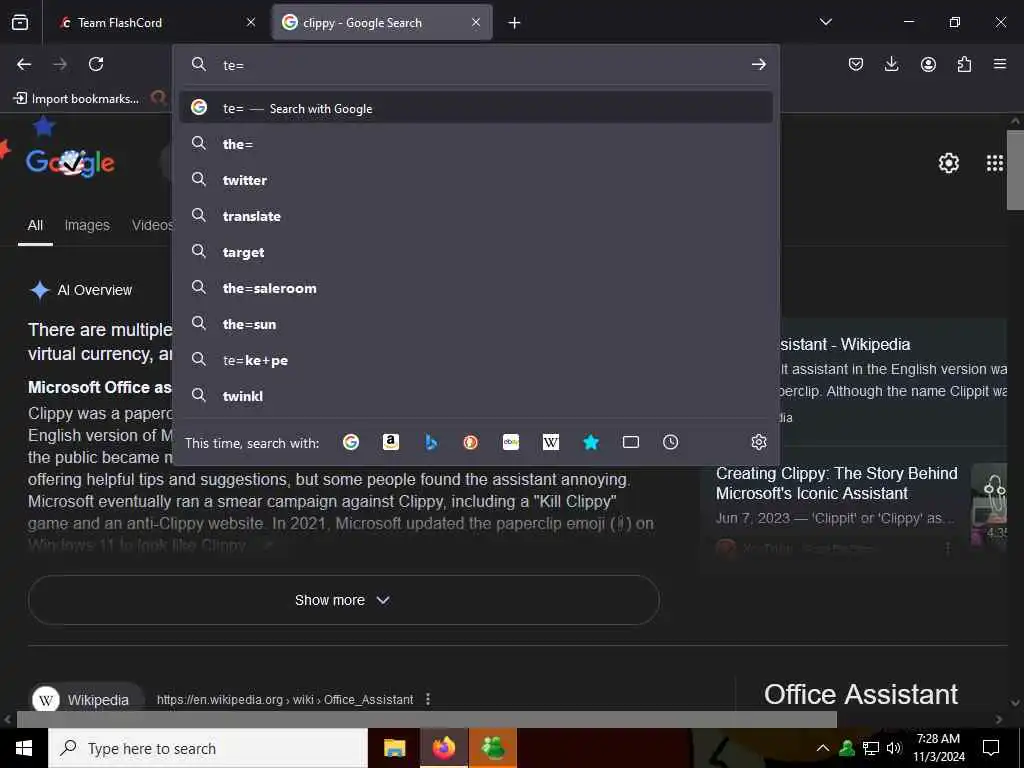Open the Firefox account menu
This screenshot has height=768, width=1024.
(928, 64)
